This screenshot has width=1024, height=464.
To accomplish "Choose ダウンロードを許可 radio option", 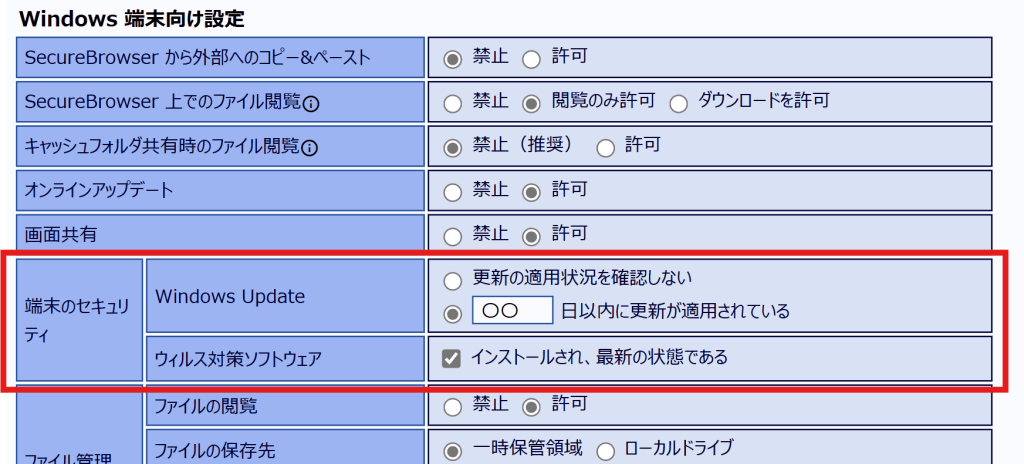I will coord(679,103).
